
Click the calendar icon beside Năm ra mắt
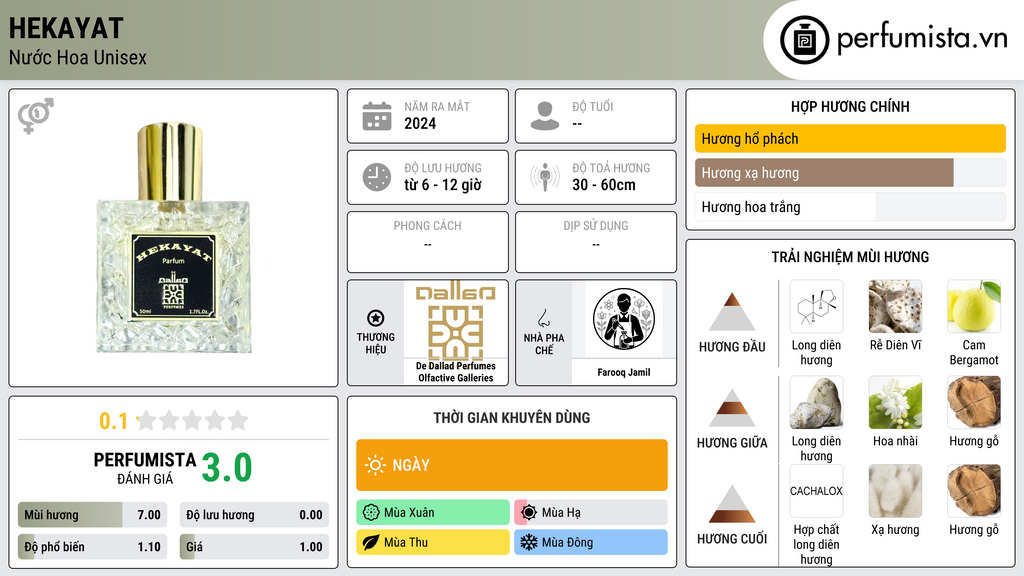pyautogui.click(x=377, y=116)
